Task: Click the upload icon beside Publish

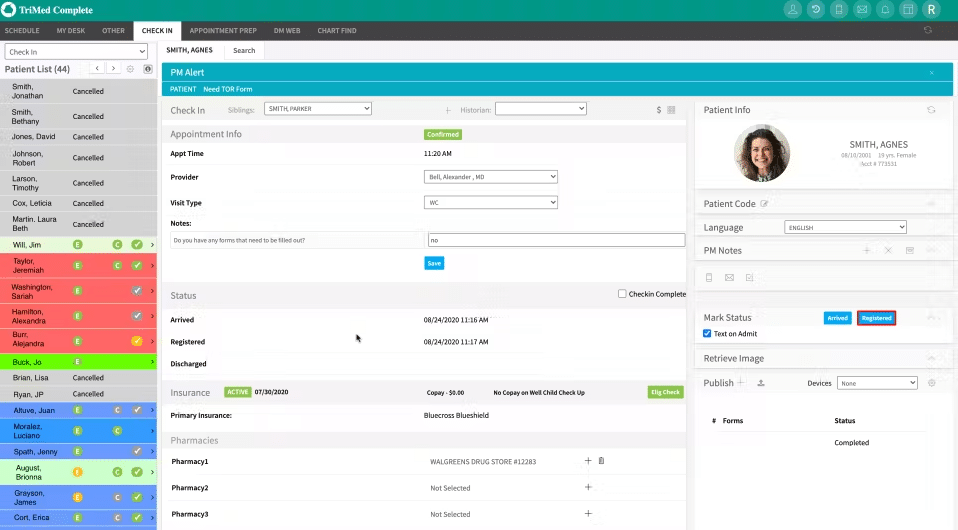Action: pyautogui.click(x=761, y=383)
